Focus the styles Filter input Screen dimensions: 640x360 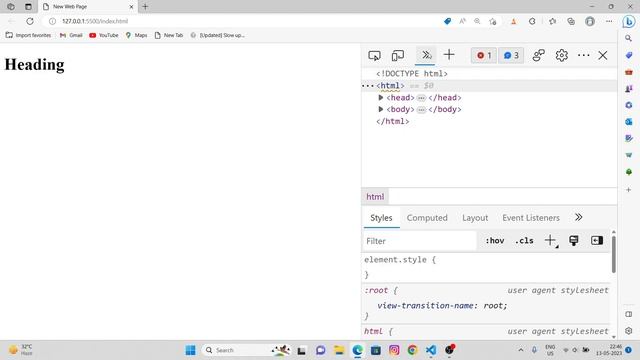click(420, 241)
